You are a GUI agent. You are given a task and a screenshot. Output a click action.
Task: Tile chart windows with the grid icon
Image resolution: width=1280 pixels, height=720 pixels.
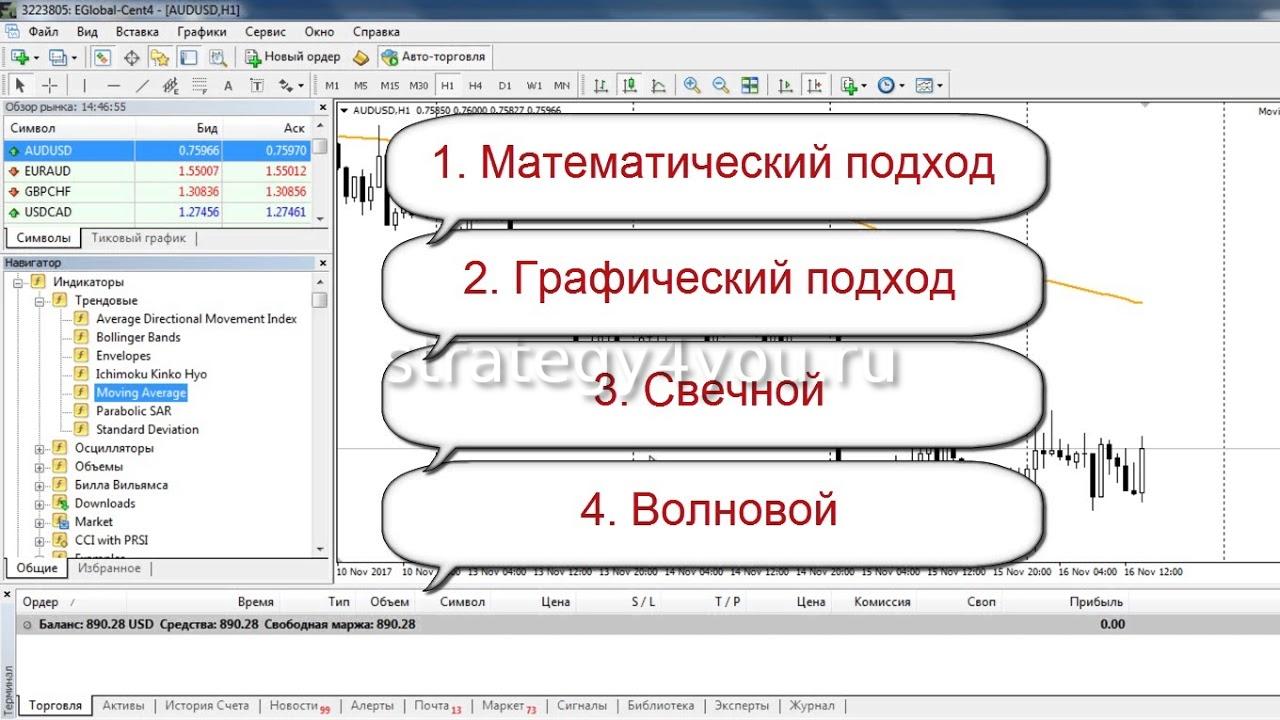click(749, 85)
